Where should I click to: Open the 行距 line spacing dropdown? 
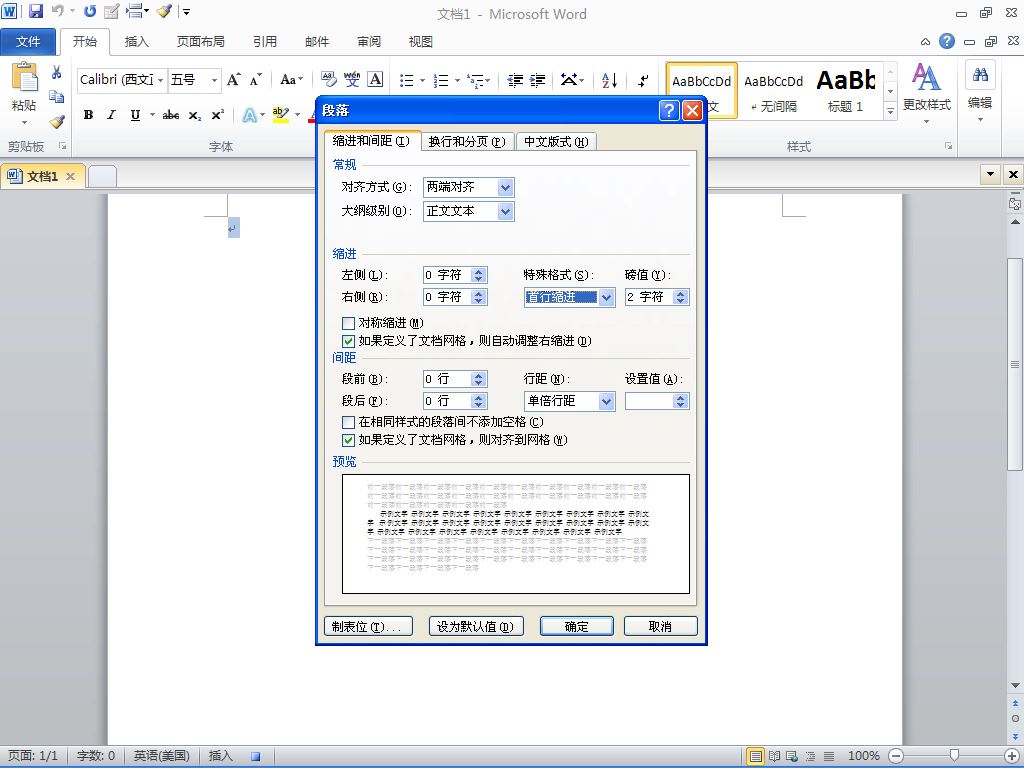pos(606,401)
